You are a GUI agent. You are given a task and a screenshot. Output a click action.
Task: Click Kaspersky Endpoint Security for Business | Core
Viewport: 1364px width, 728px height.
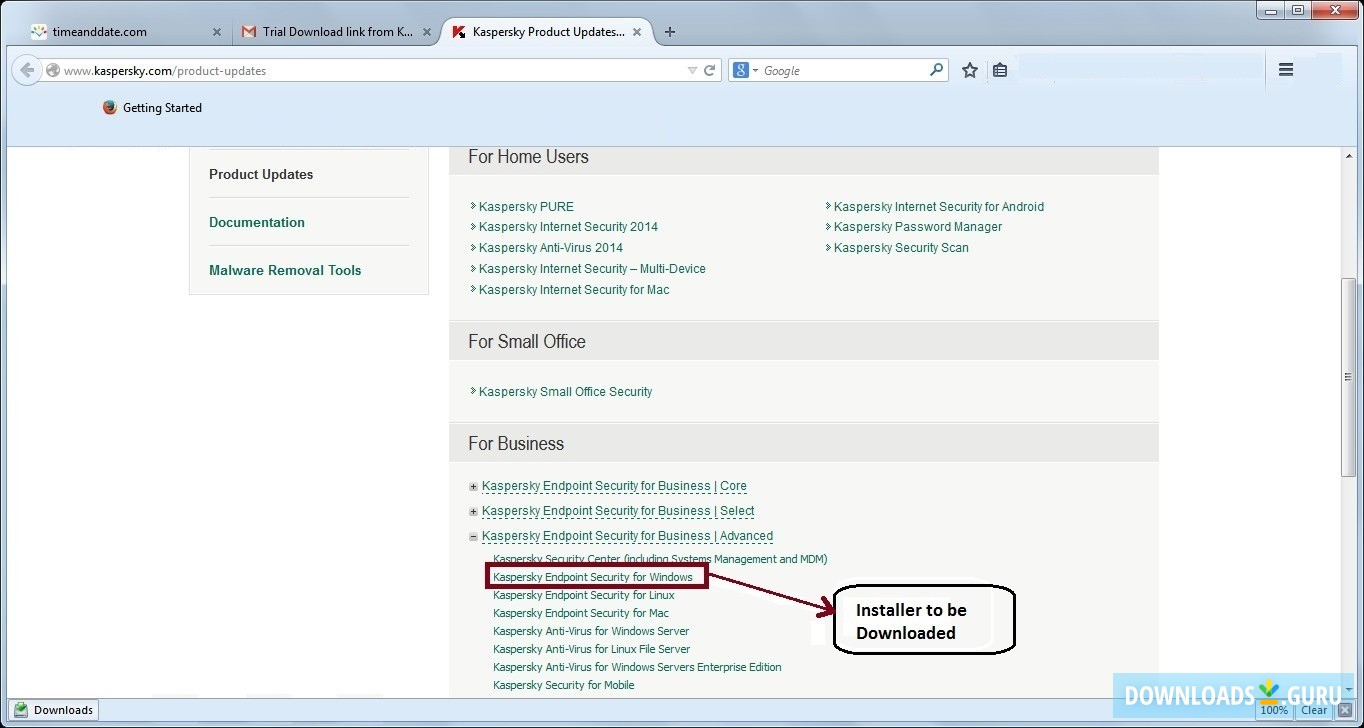click(614, 486)
